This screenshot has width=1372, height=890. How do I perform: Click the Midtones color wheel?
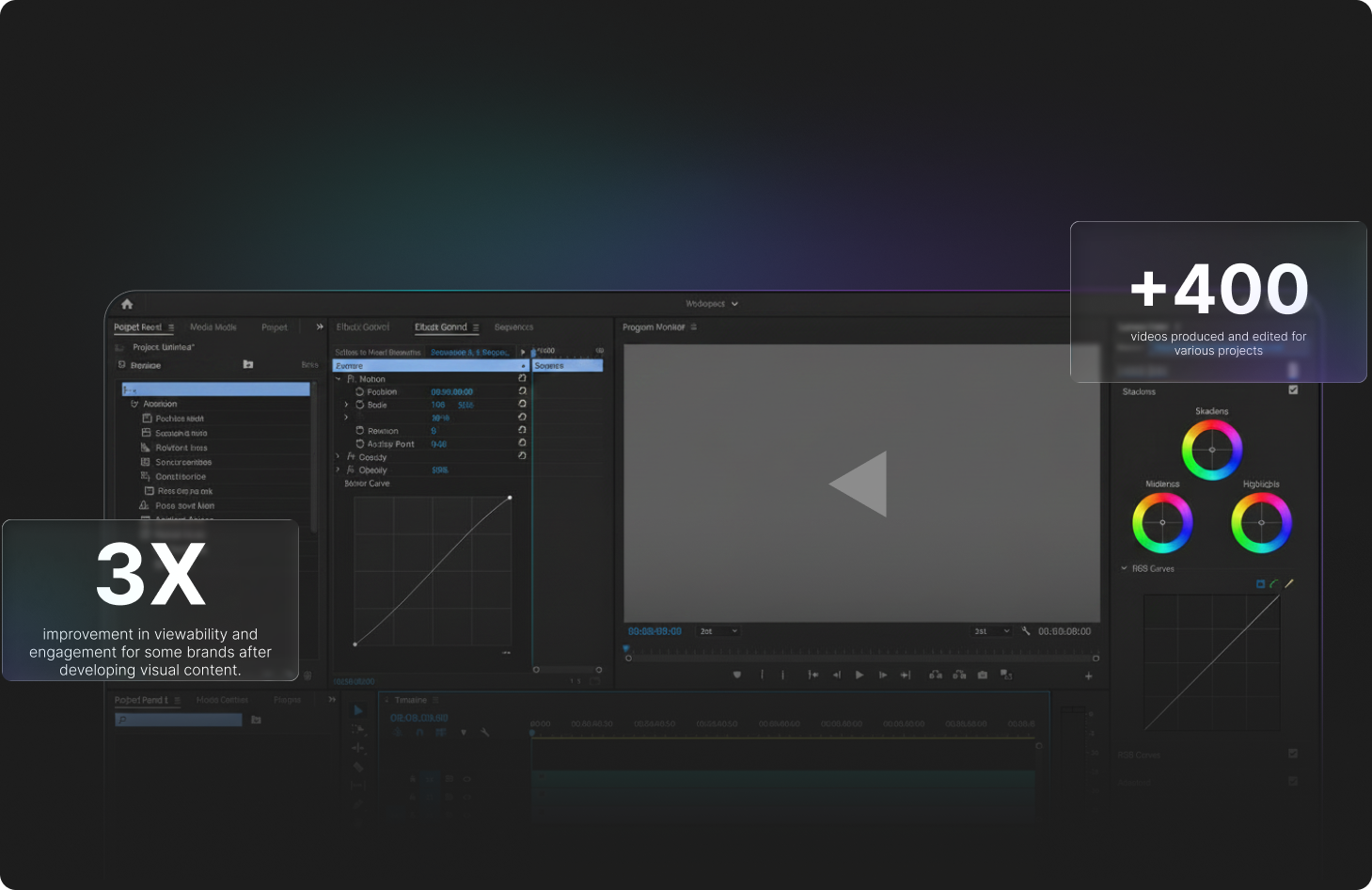1162,523
